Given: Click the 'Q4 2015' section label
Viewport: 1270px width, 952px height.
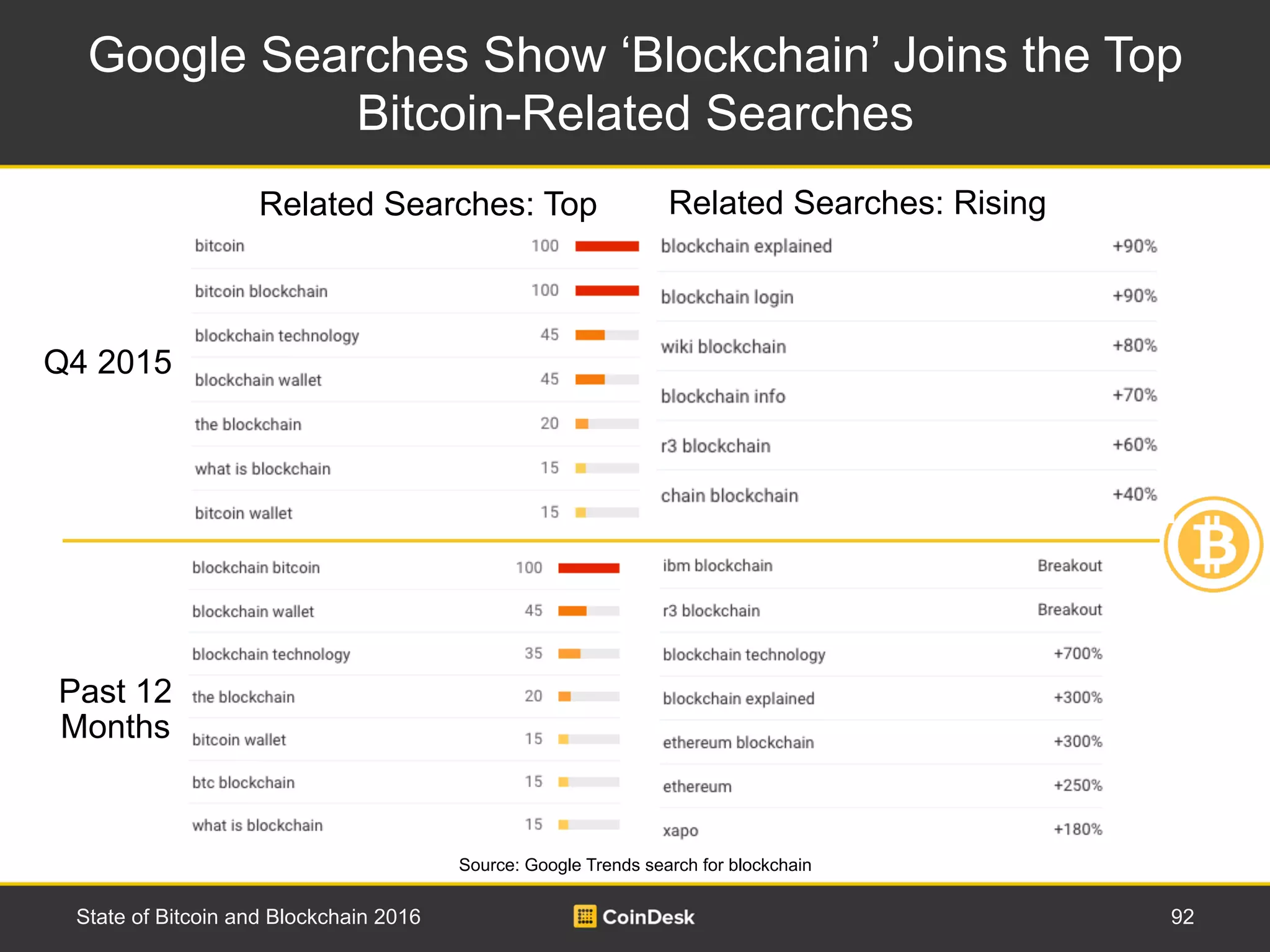Looking at the screenshot, I should [107, 362].
